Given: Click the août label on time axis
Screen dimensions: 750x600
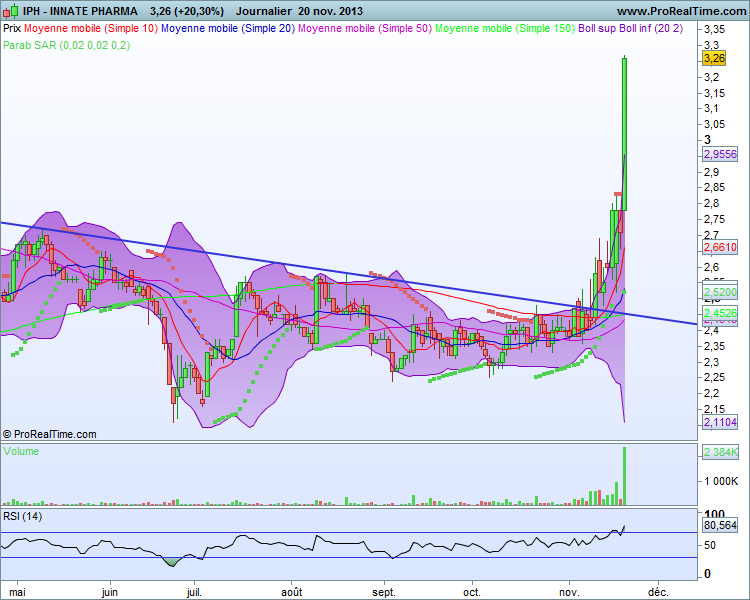Looking at the screenshot, I should [x=292, y=592].
